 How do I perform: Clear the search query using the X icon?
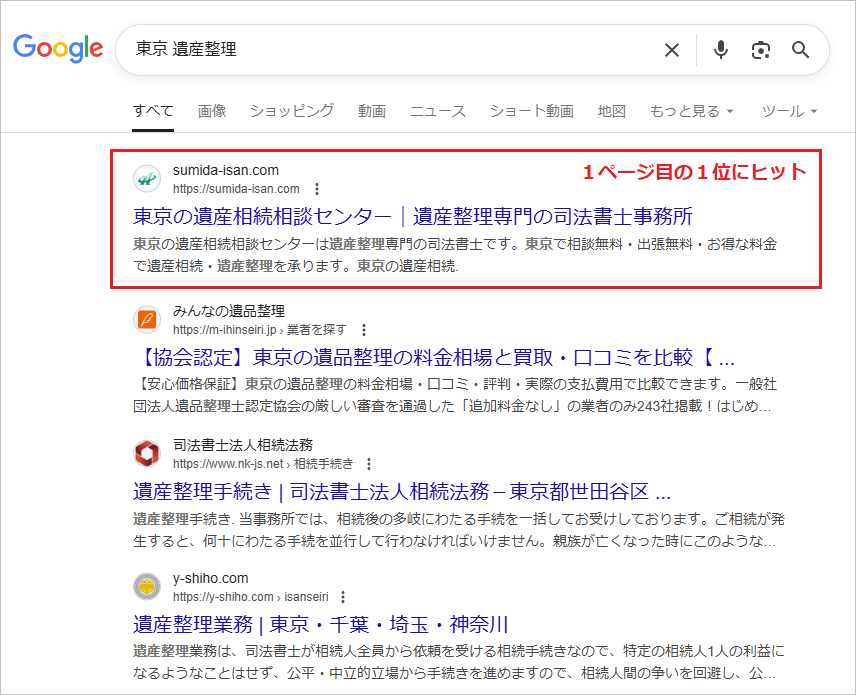(672, 50)
